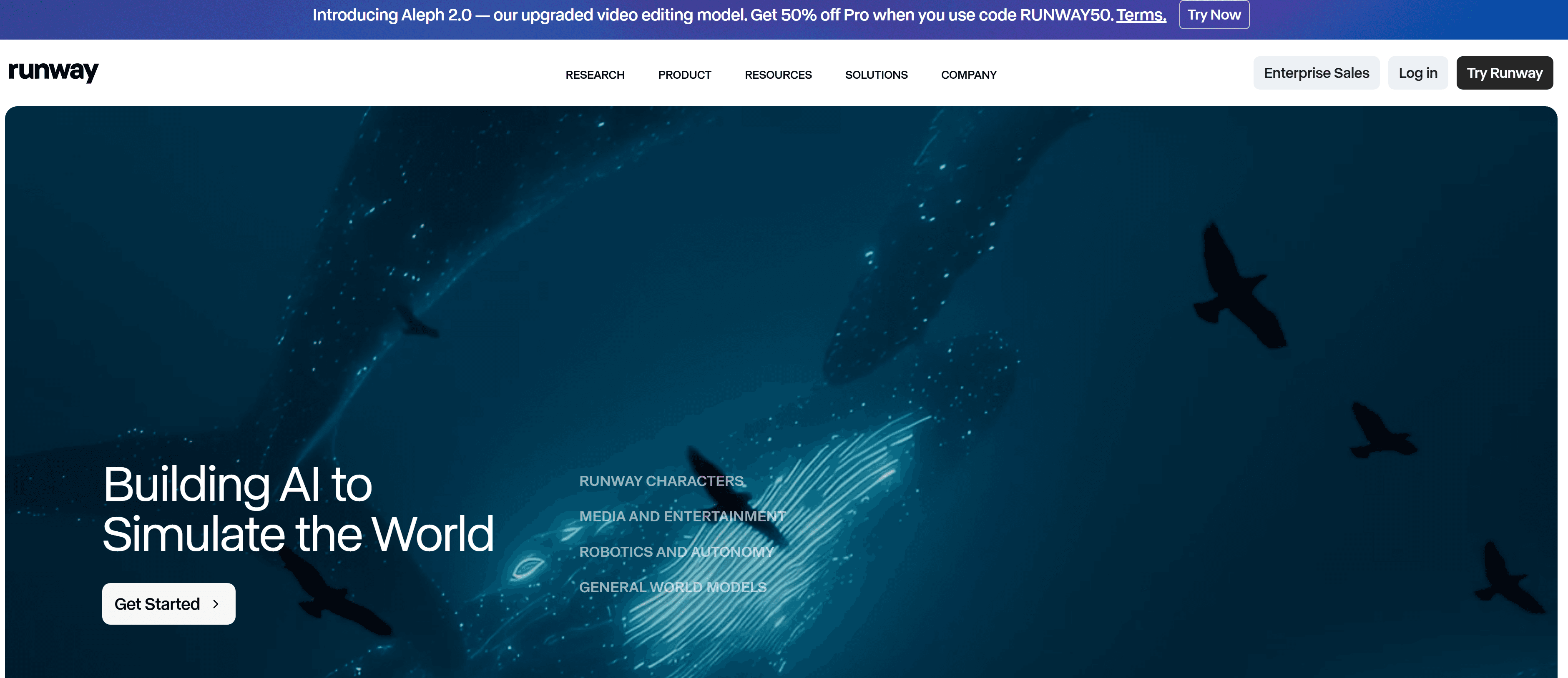
Task: Open the Research menu
Action: pos(595,75)
